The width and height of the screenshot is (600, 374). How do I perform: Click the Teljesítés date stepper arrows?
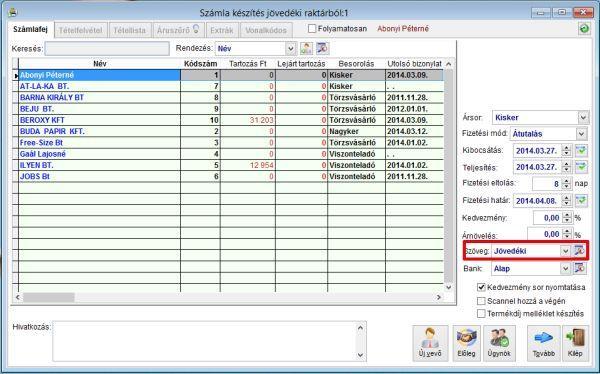[567, 167]
